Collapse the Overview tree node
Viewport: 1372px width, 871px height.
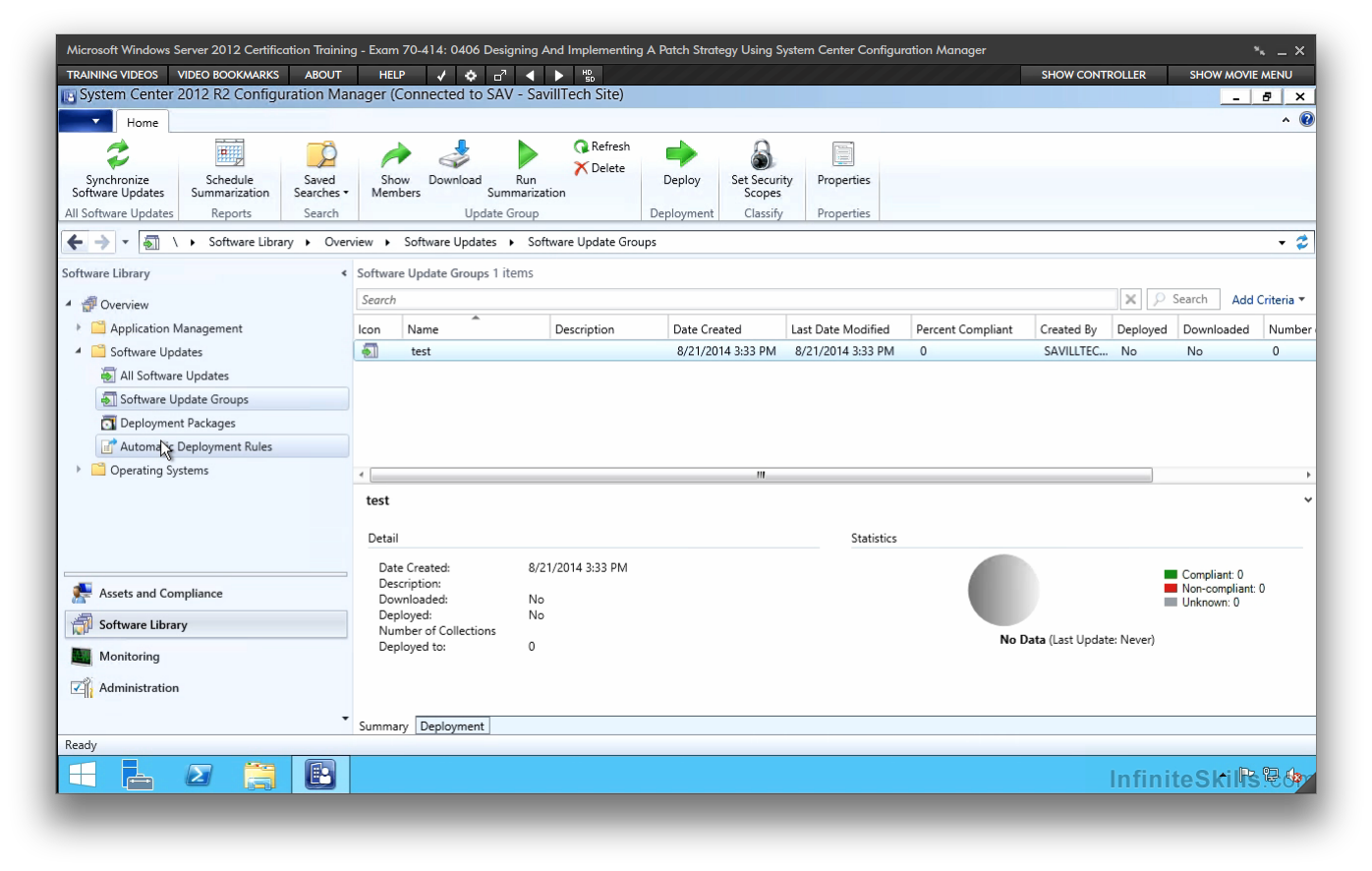(68, 305)
